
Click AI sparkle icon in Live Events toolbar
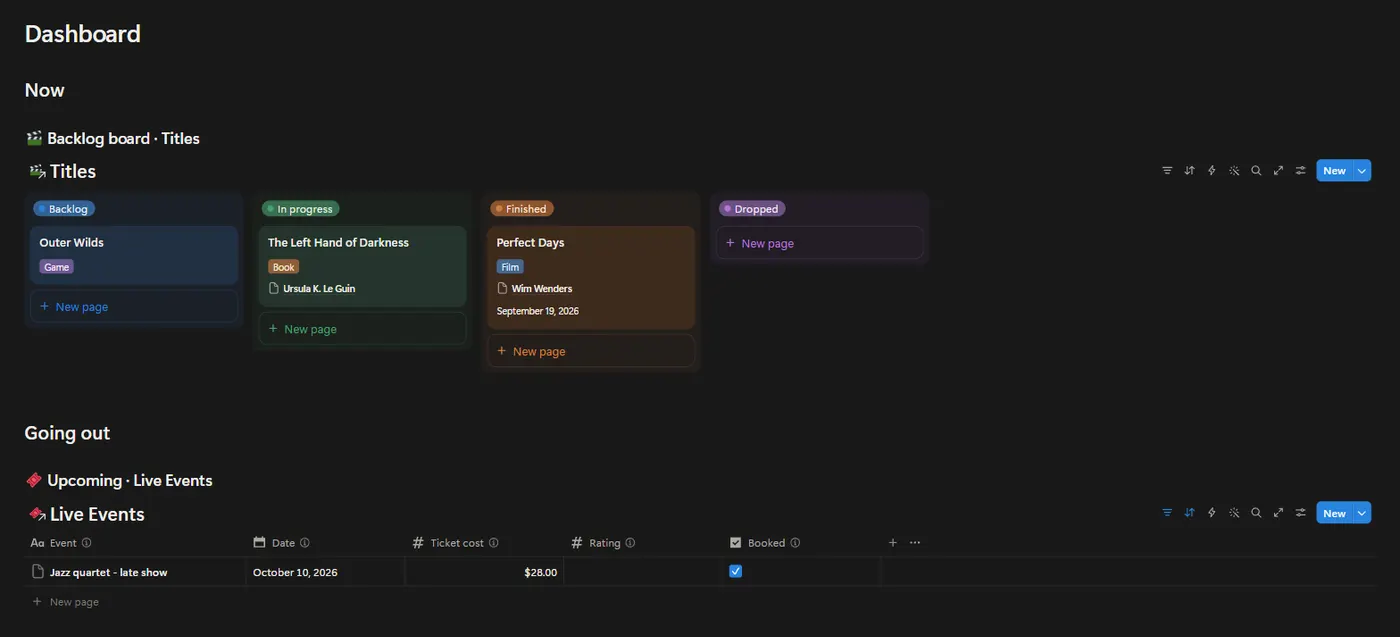pyautogui.click(x=1234, y=513)
